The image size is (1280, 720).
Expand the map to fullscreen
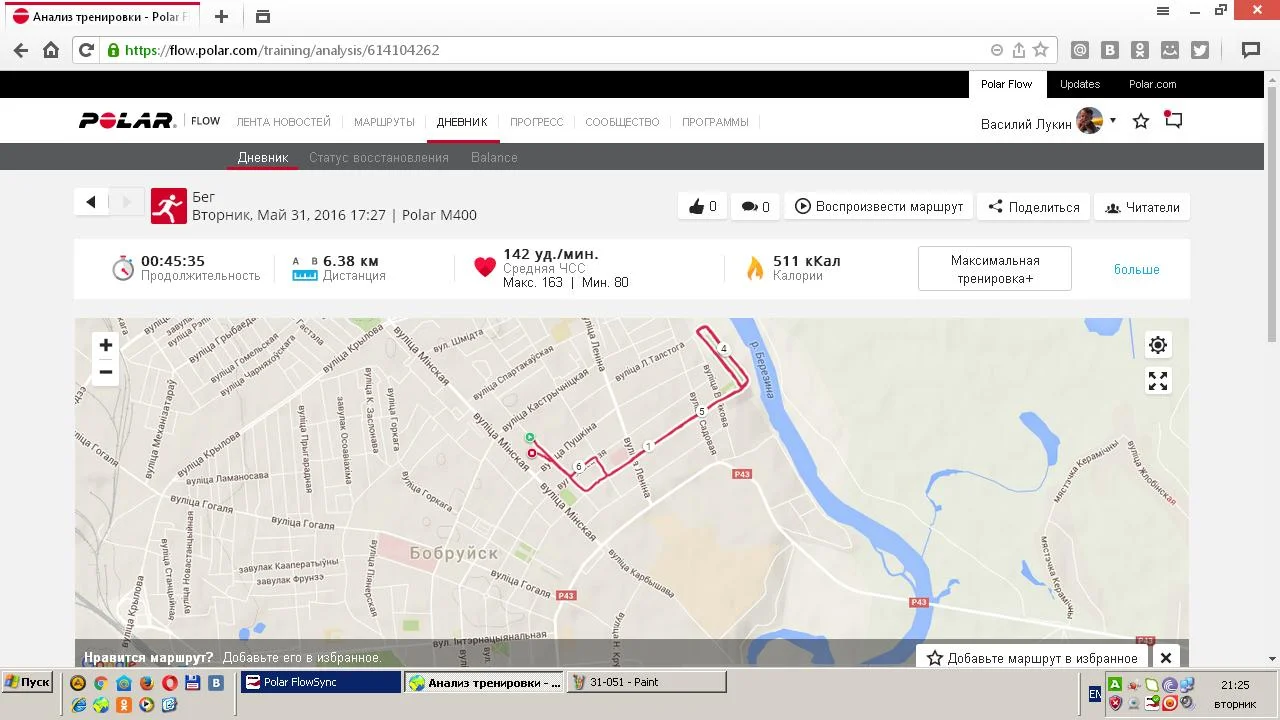point(1158,381)
